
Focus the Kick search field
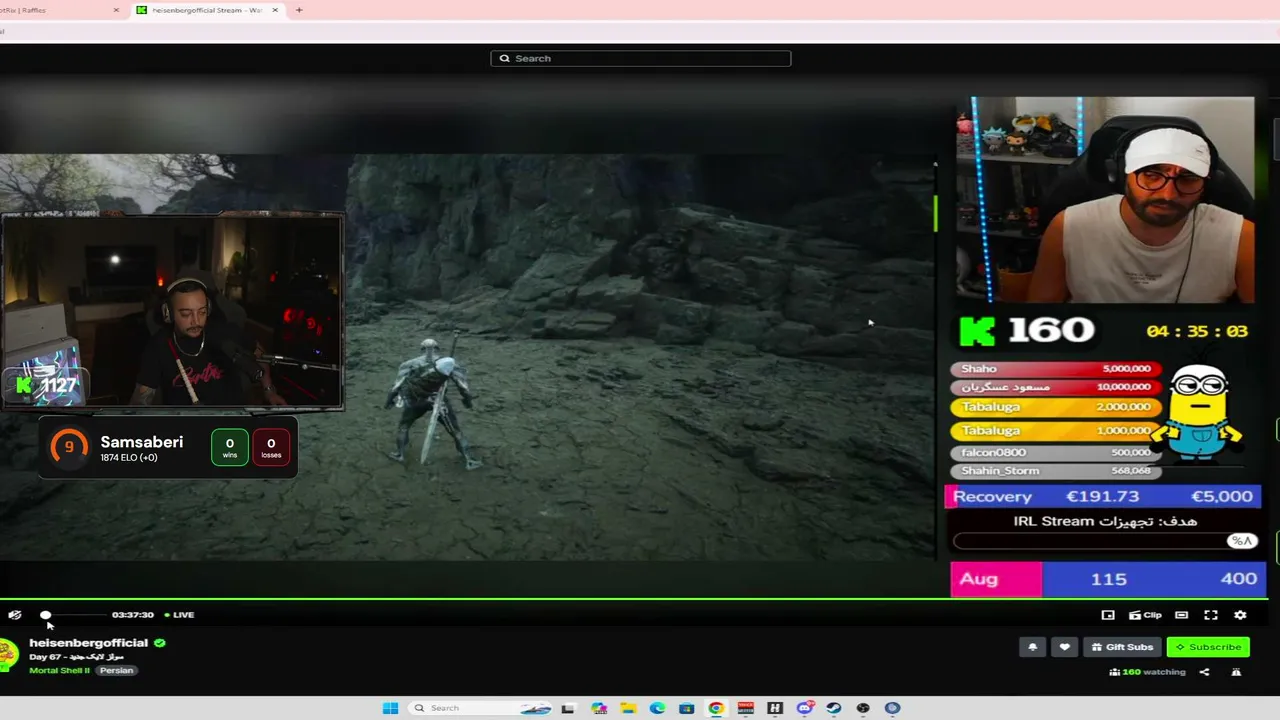click(641, 58)
